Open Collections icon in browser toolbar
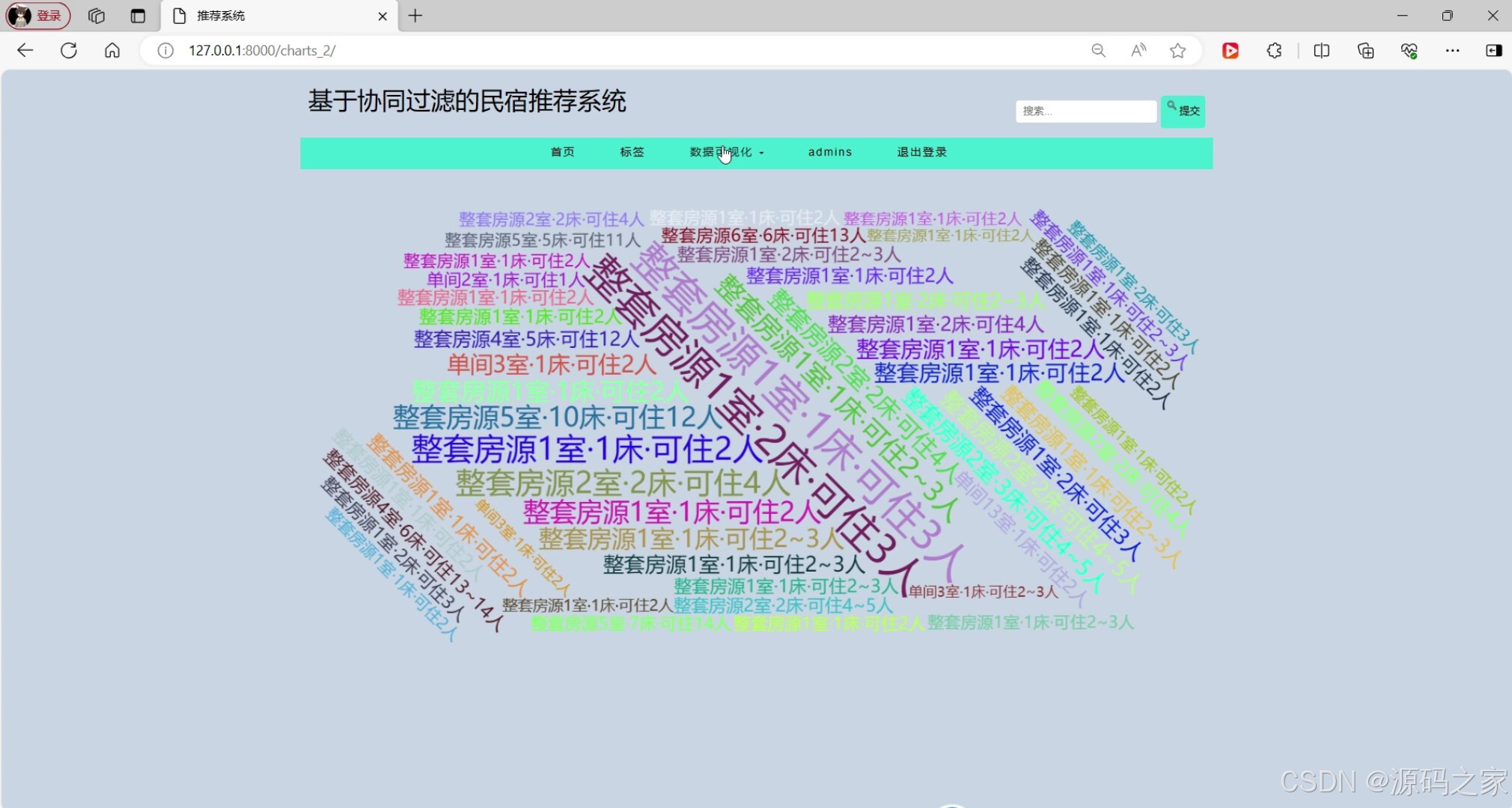 click(x=1365, y=50)
